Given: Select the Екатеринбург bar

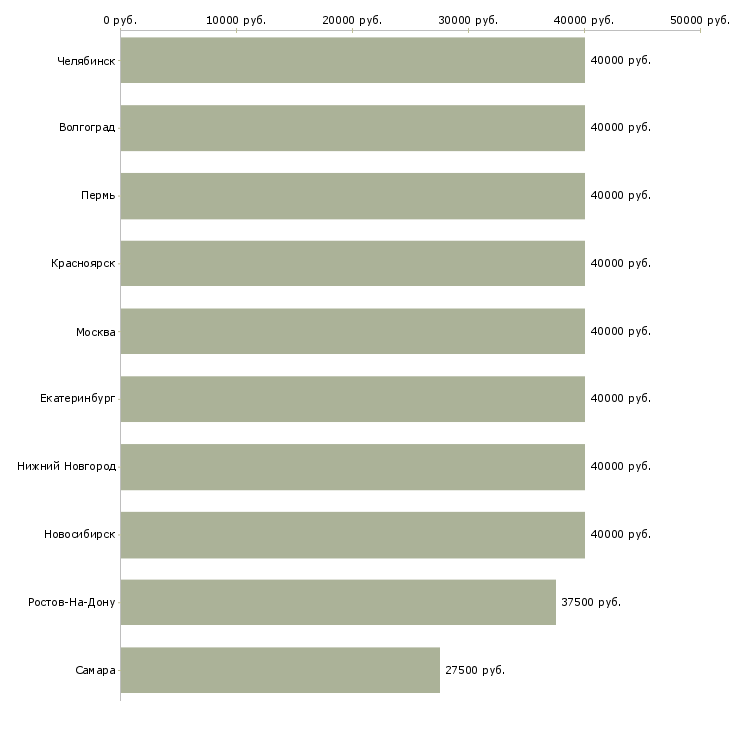Looking at the screenshot, I should pyautogui.click(x=352, y=399).
